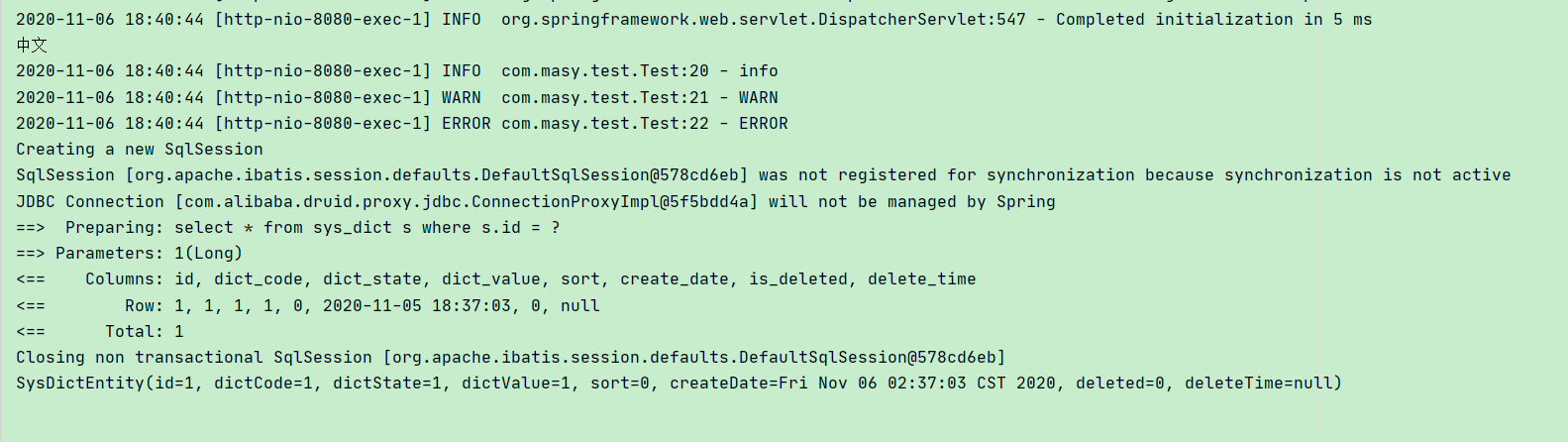Open the com.masy.test.Test:22 source reference
This screenshot has height=442, width=1568.
click(x=605, y=123)
